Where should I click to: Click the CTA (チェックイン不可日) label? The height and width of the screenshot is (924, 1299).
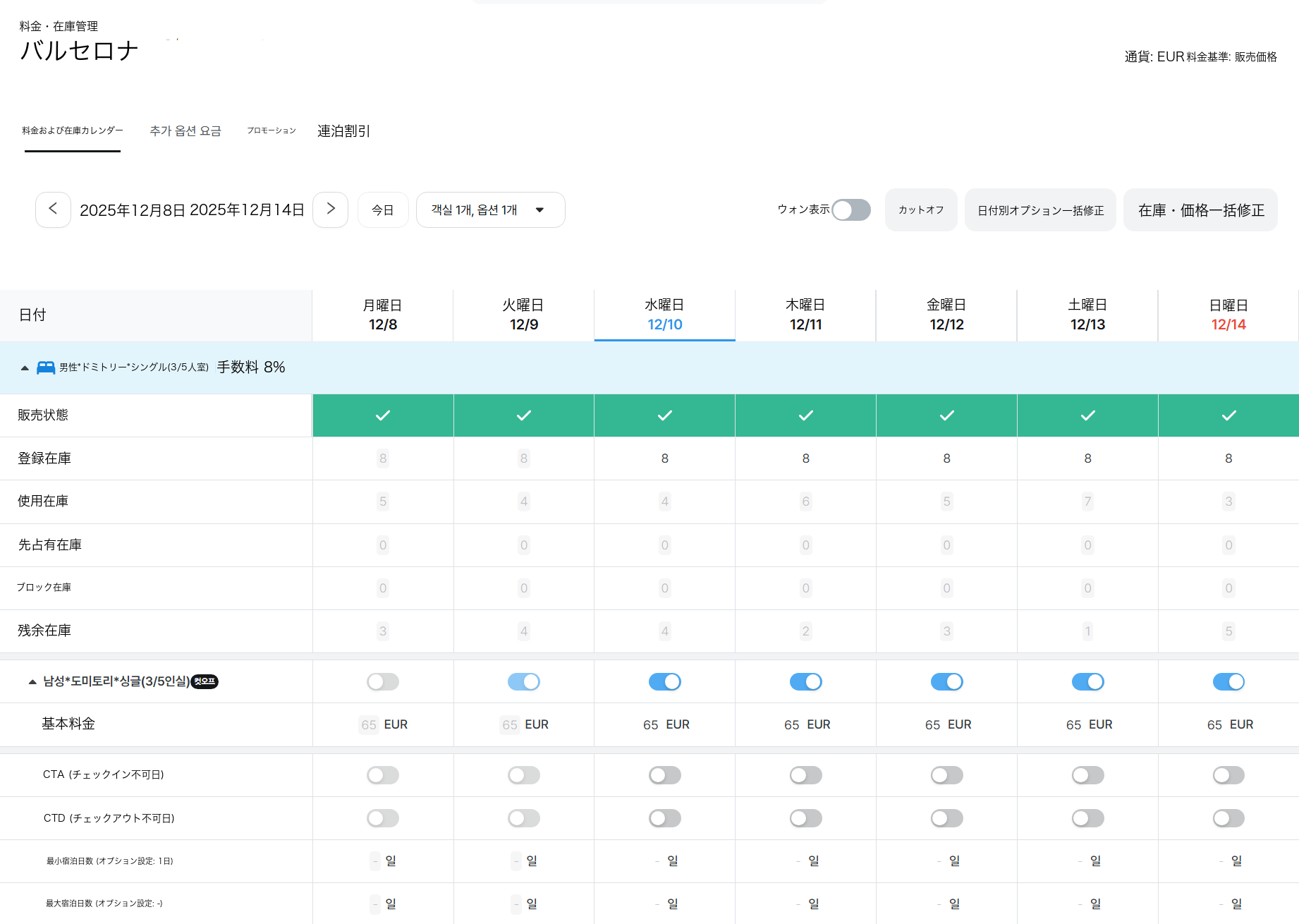[104, 774]
